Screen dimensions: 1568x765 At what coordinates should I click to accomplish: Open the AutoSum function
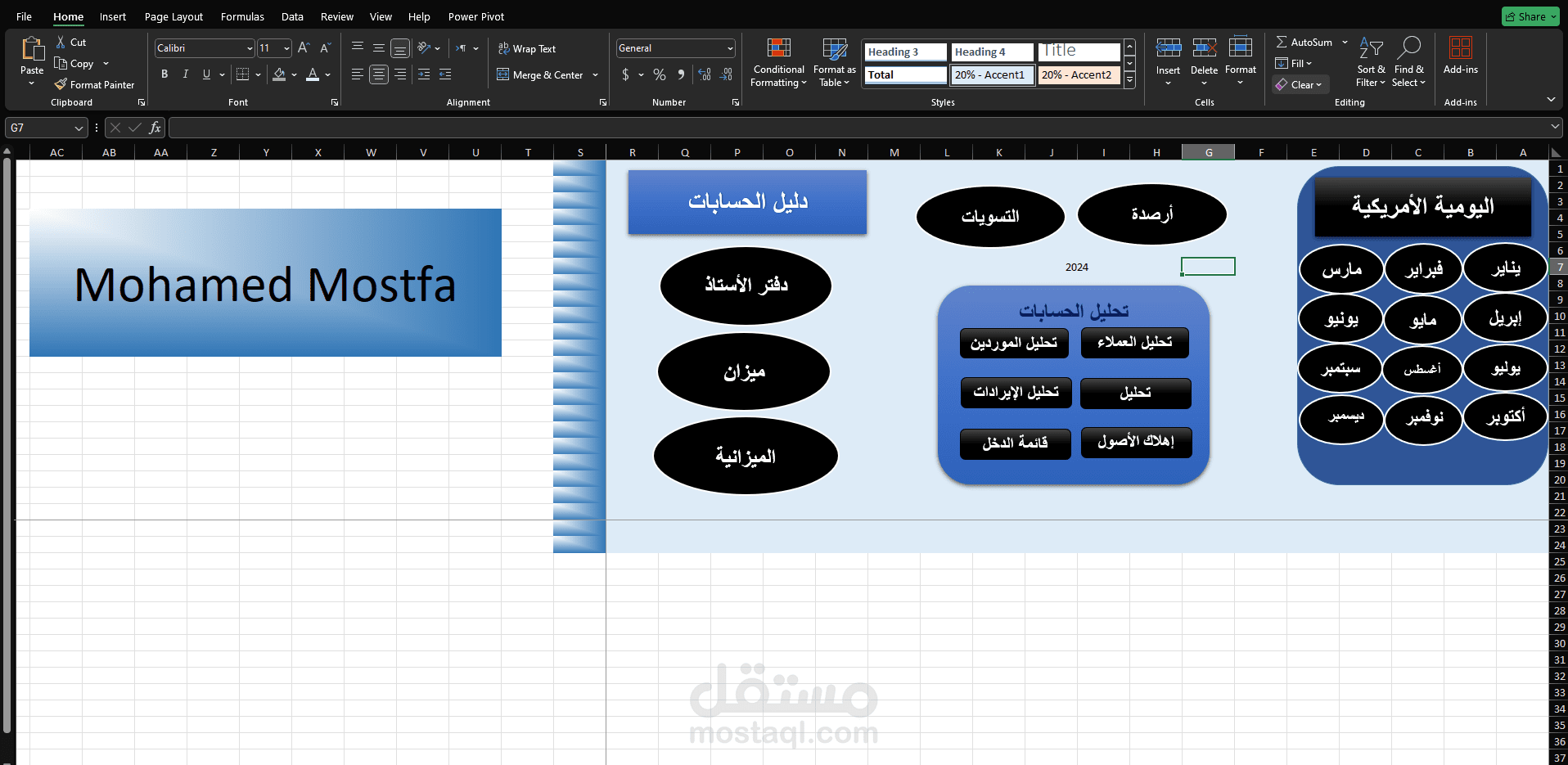[1304, 42]
